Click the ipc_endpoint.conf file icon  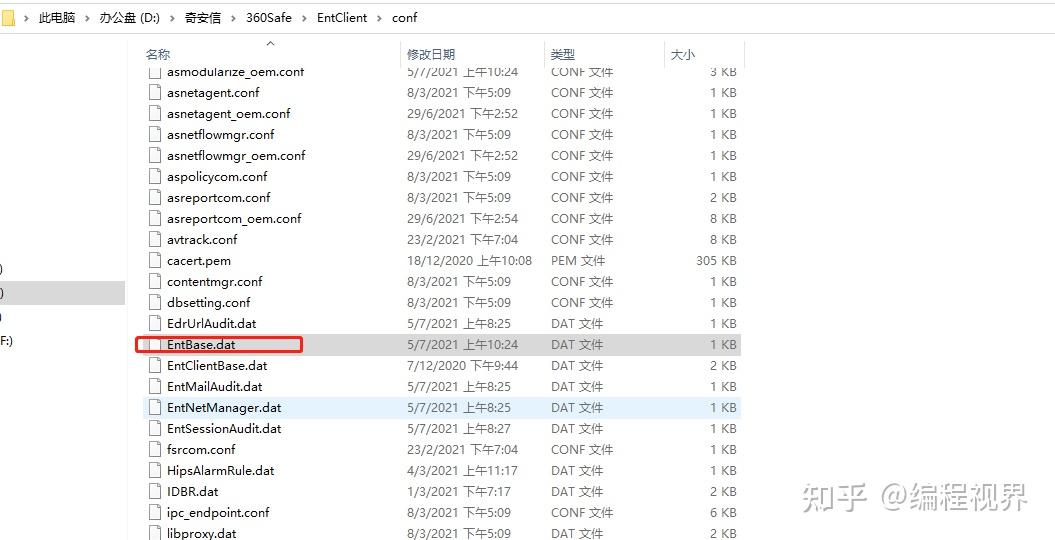(155, 512)
